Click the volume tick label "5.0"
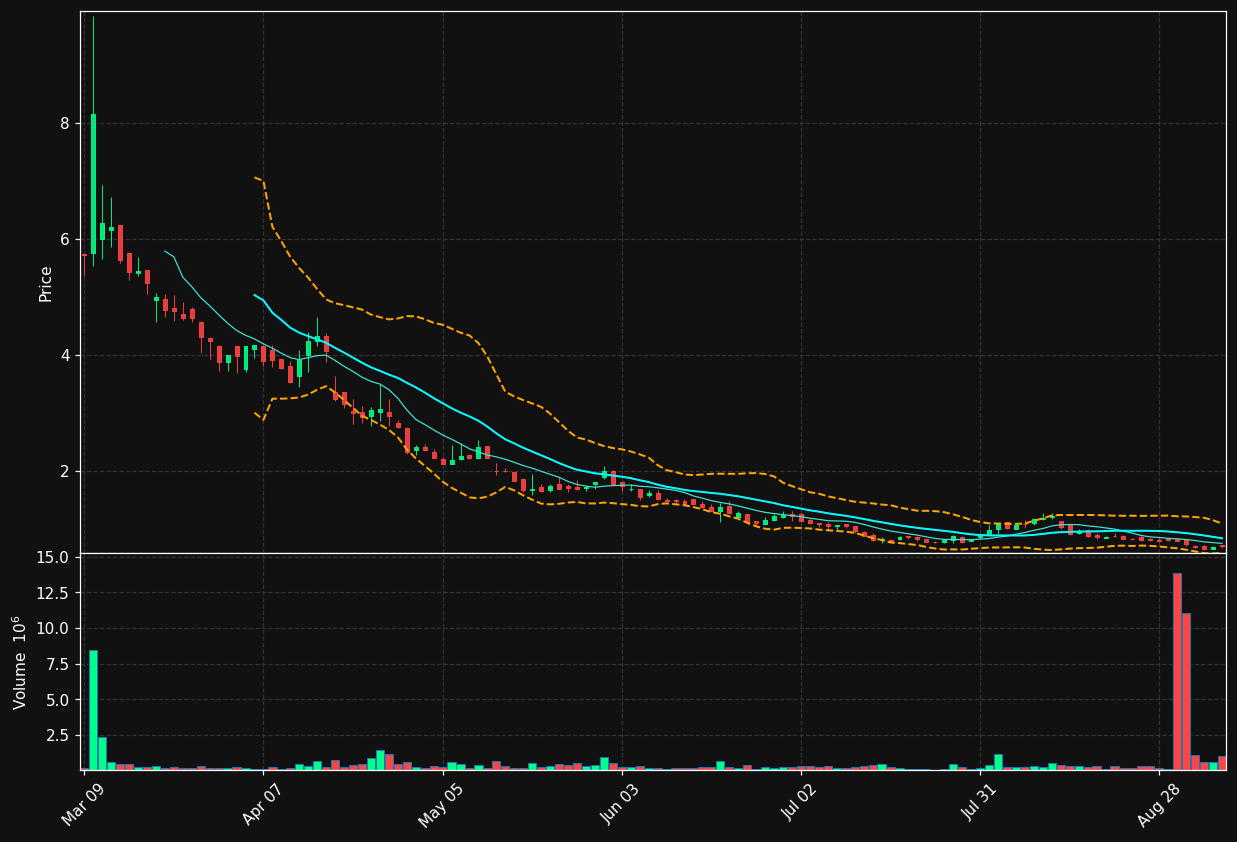The width and height of the screenshot is (1237, 842). pos(57,700)
